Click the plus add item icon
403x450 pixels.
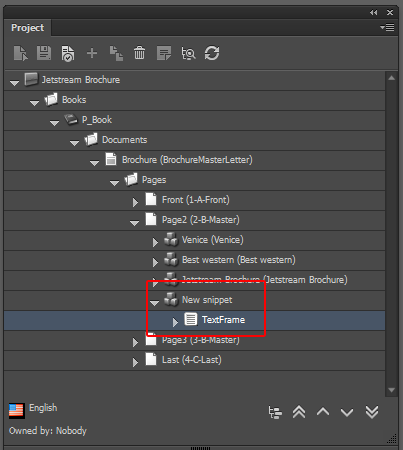(92, 53)
